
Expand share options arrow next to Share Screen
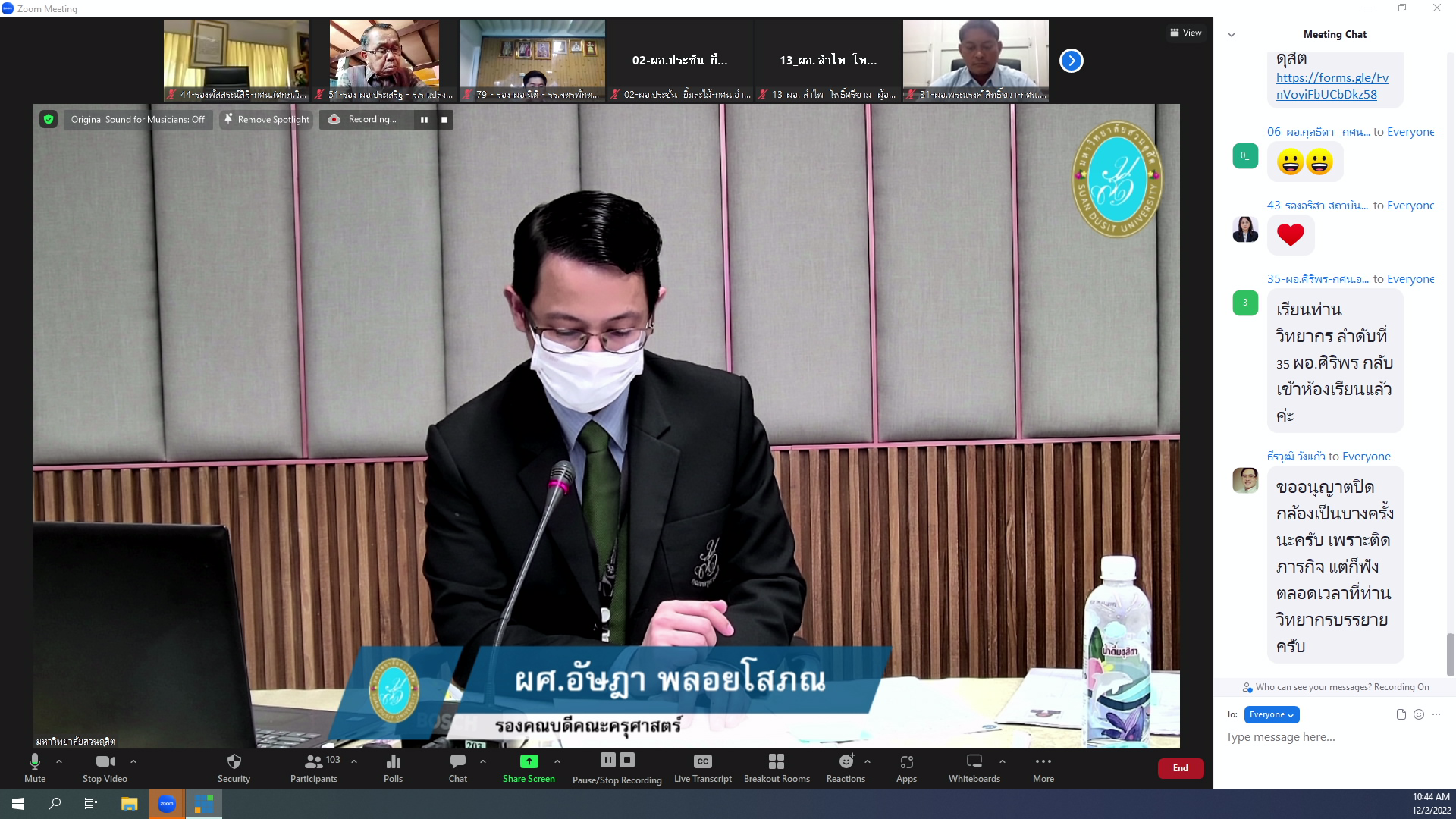coord(557,761)
